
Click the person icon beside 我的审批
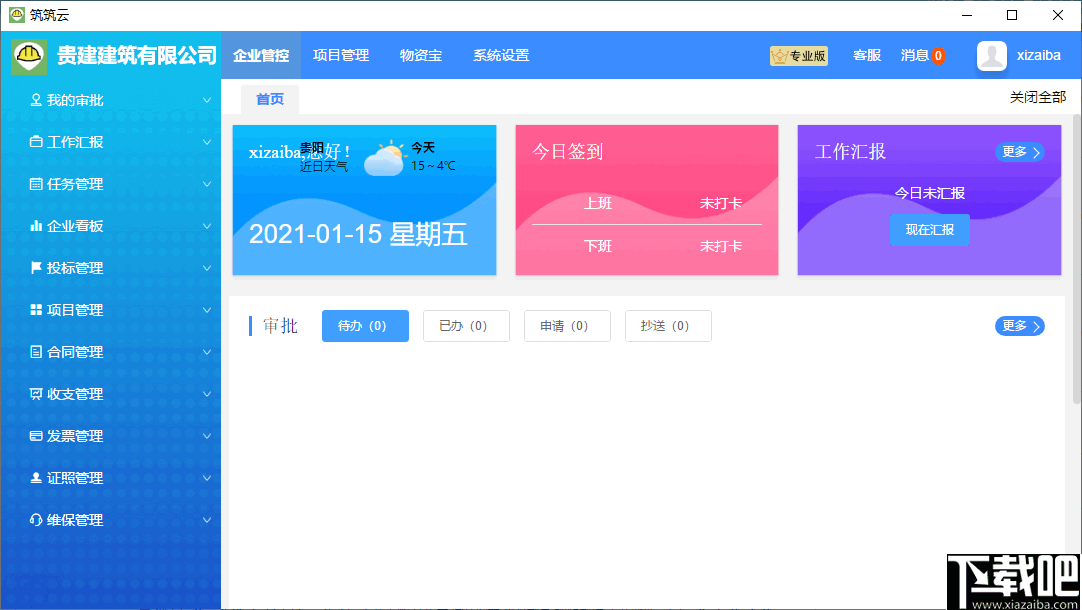pos(36,100)
